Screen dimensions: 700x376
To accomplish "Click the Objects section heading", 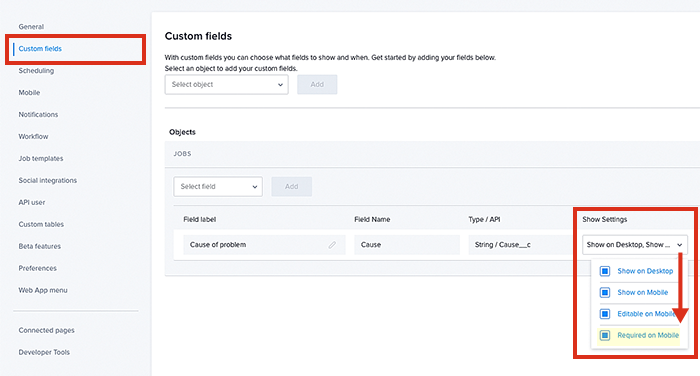I will [x=182, y=132].
